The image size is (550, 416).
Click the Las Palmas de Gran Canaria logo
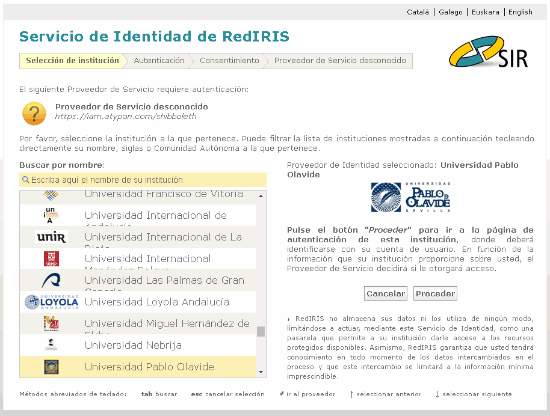click(x=51, y=280)
